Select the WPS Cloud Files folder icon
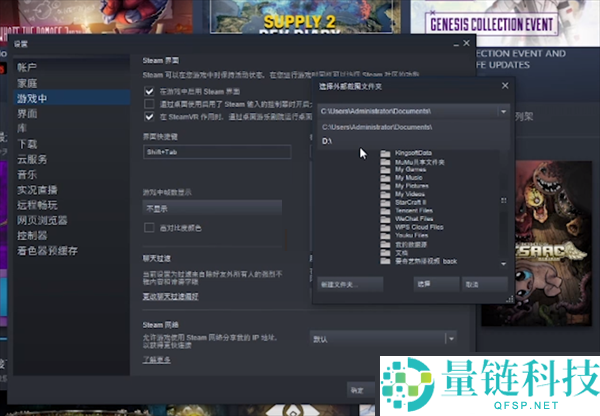 click(x=385, y=227)
